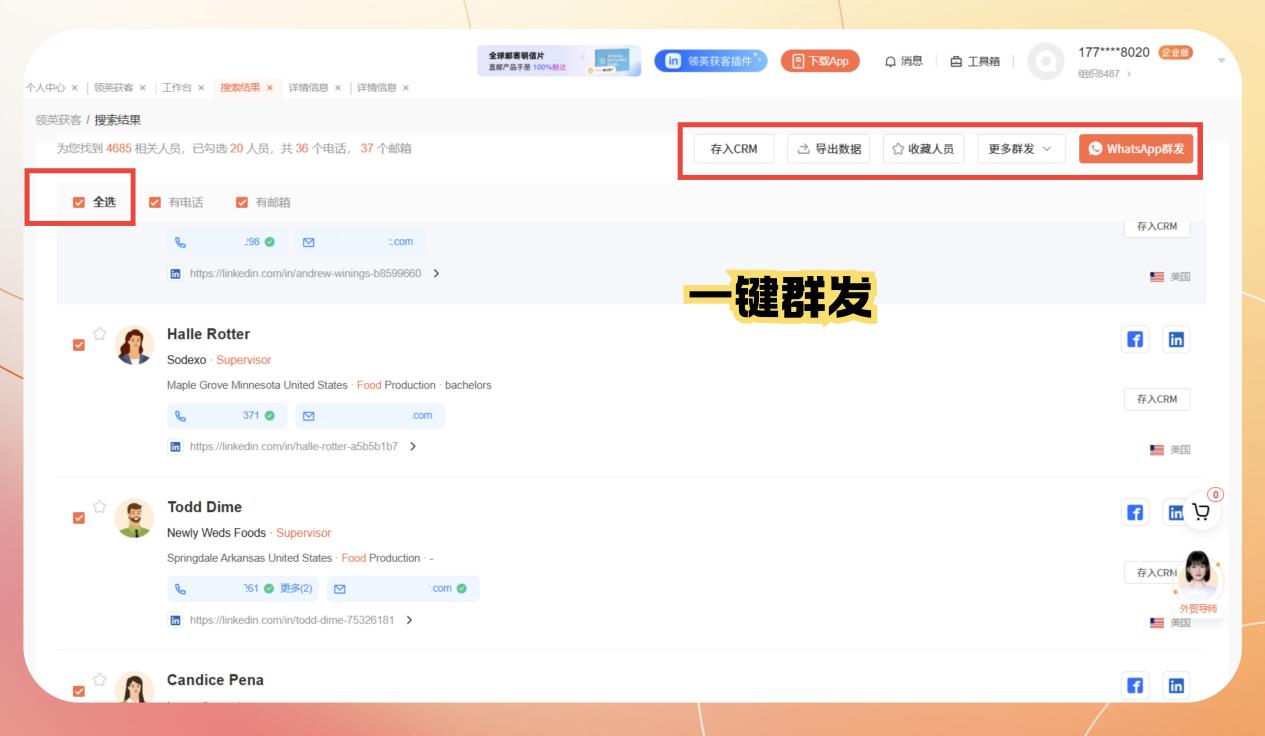This screenshot has width=1265, height=736.
Task: Toggle the 有电话 filter checkbox
Action: pos(155,202)
